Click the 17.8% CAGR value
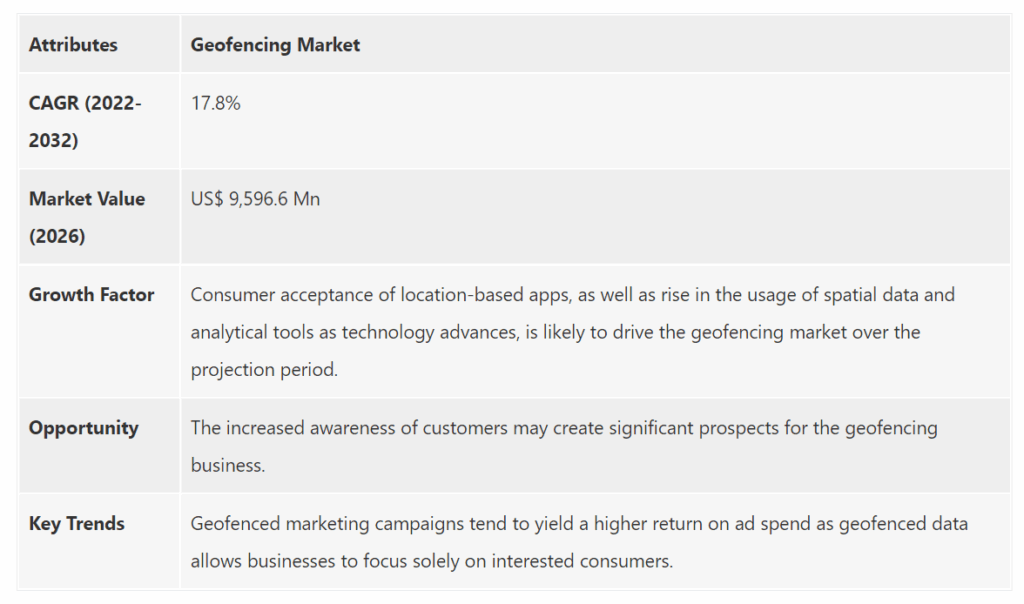Image resolution: width=1024 pixels, height=604 pixels. 216,103
